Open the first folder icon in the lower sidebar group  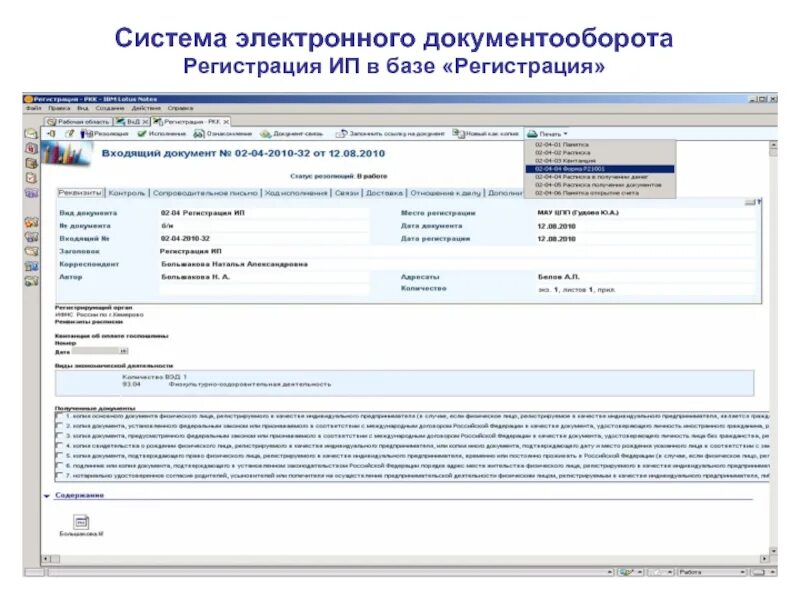click(31, 222)
